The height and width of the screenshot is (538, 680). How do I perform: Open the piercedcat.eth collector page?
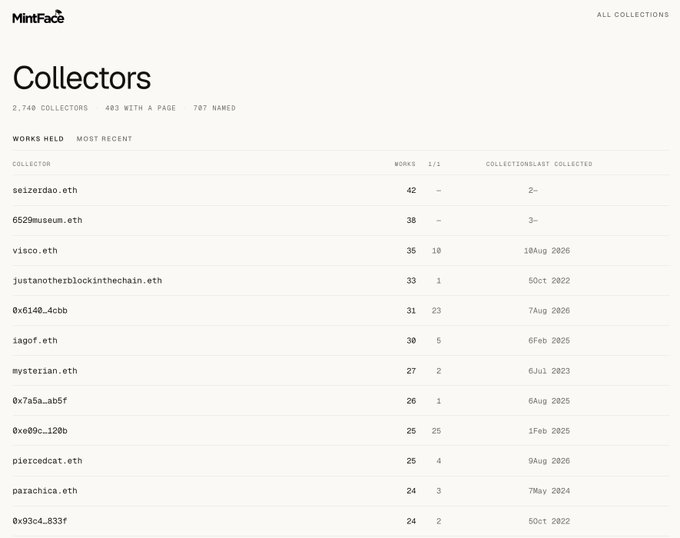(x=47, y=461)
